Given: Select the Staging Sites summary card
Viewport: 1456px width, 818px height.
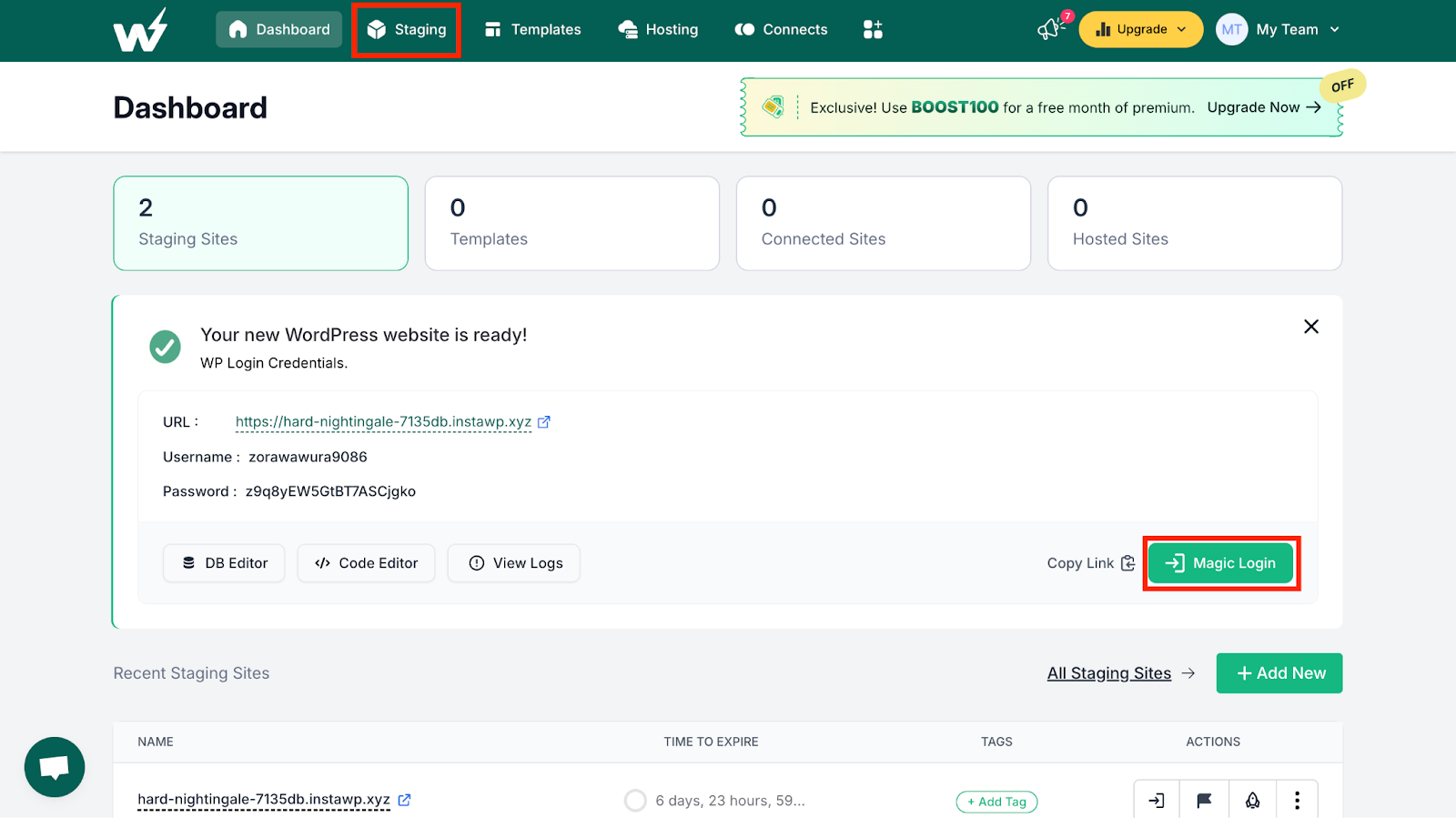Looking at the screenshot, I should click(260, 223).
